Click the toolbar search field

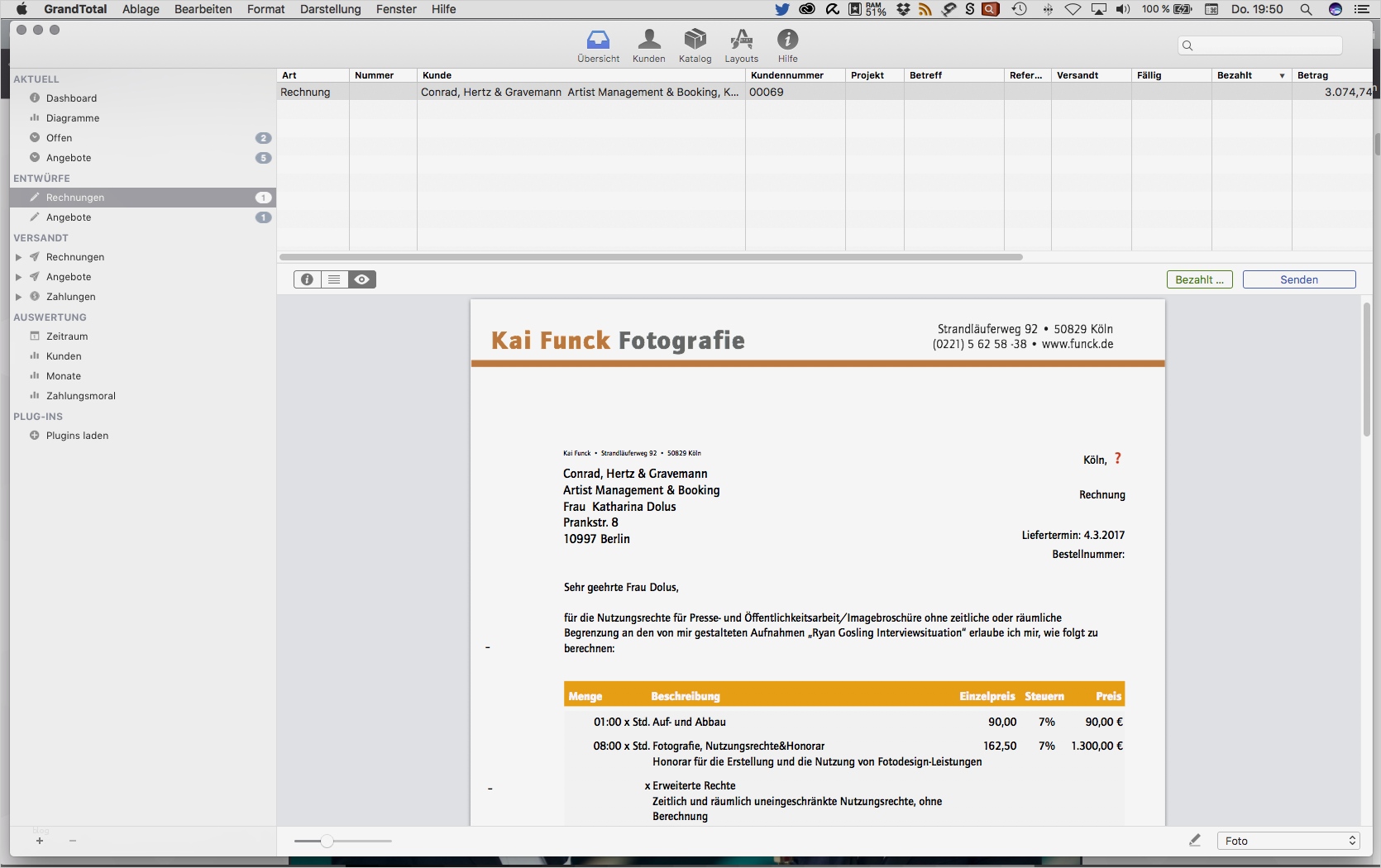point(1259,45)
